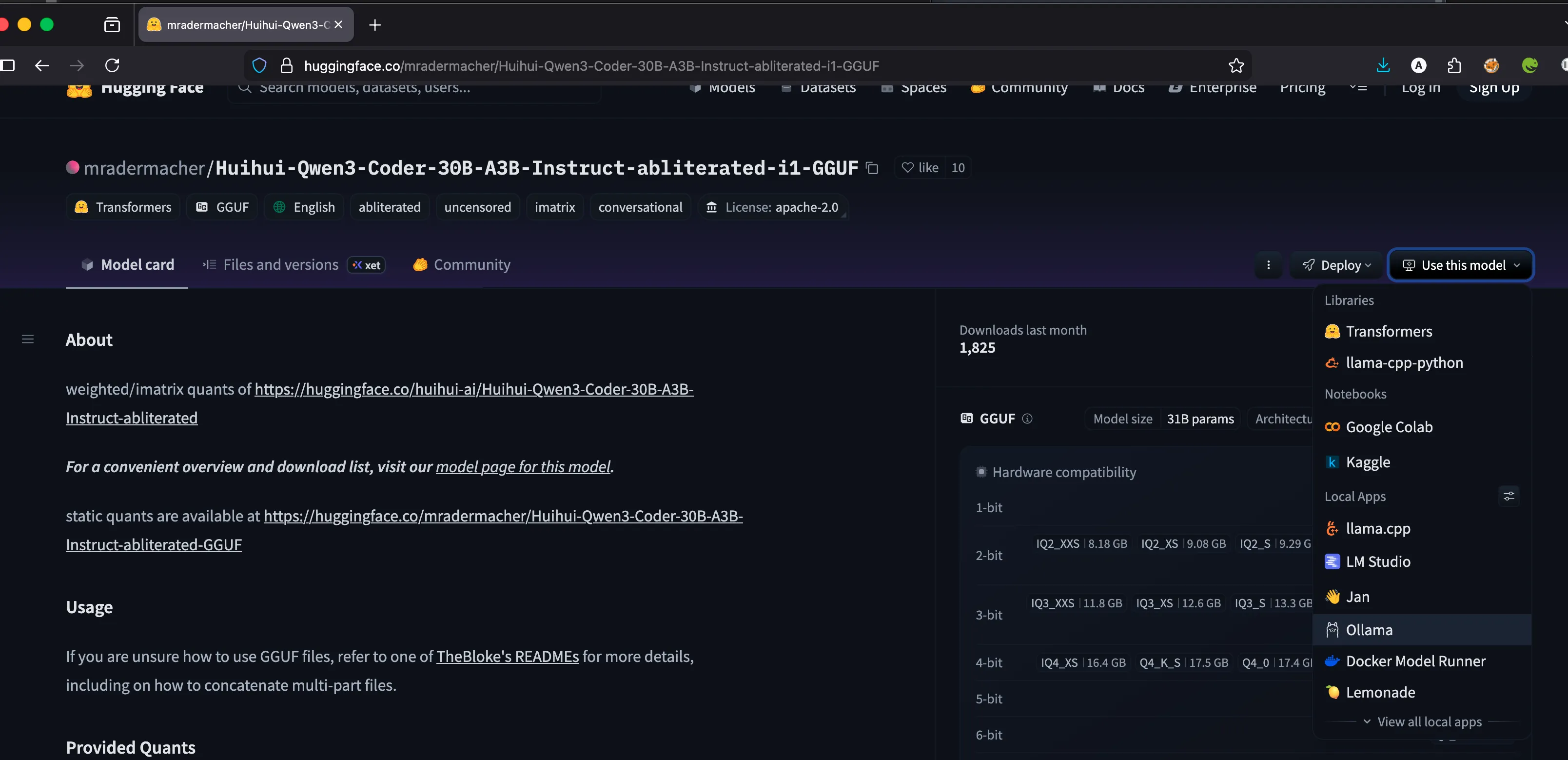1568x760 pixels.
Task: Expand the Deploy dropdown
Action: pos(1336,265)
